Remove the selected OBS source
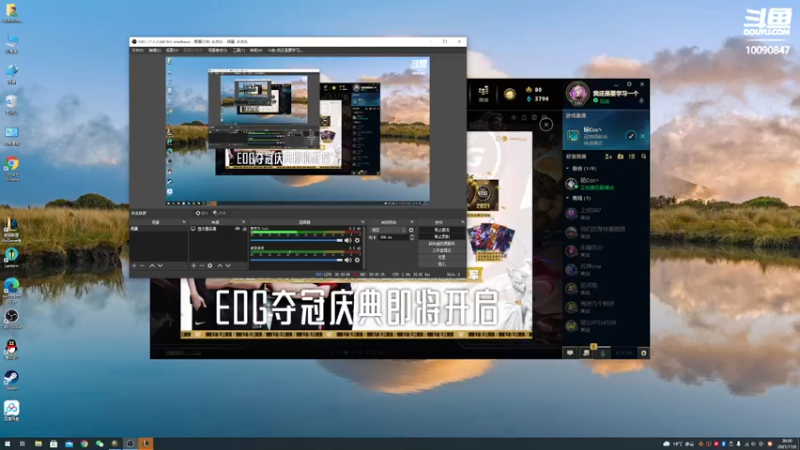The image size is (800, 450). [x=202, y=266]
